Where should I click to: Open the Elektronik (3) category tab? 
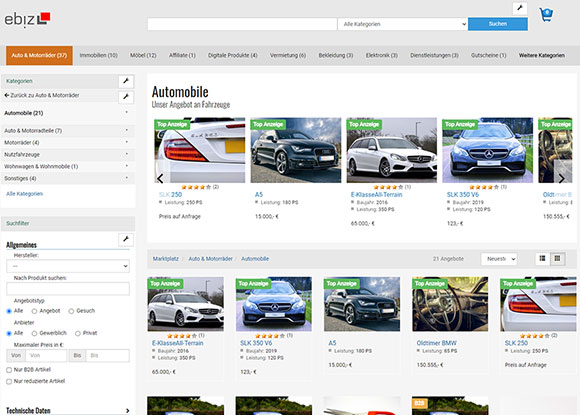[381, 55]
